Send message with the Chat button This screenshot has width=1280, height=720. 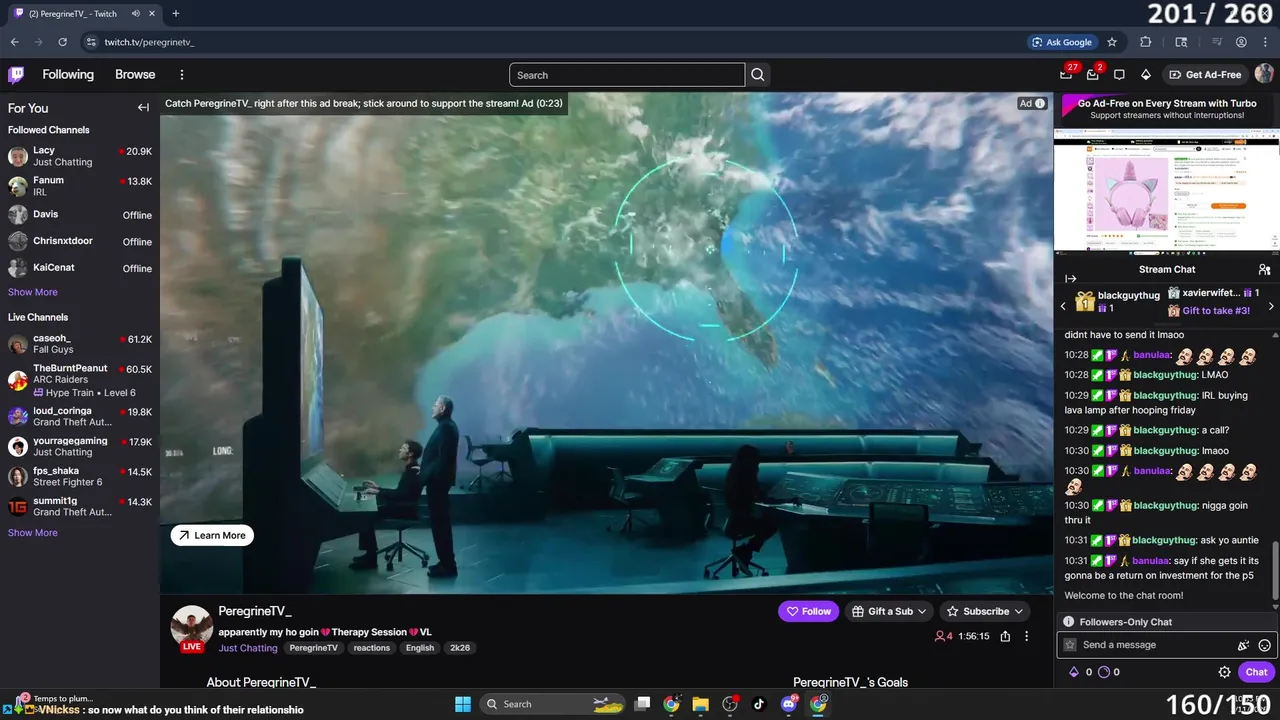(1256, 672)
